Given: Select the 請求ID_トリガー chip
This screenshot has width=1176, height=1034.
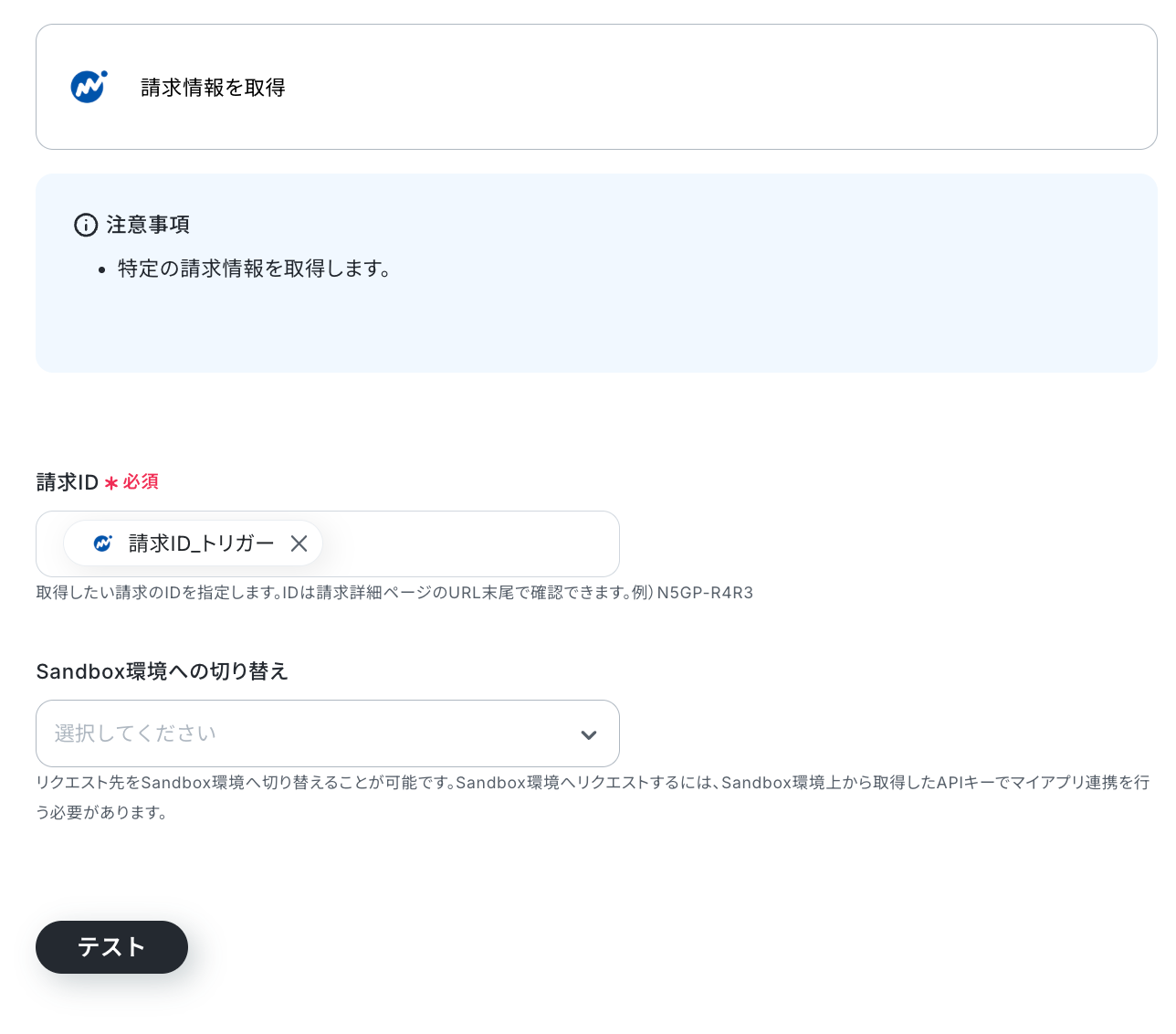Looking at the screenshot, I should 193,543.
